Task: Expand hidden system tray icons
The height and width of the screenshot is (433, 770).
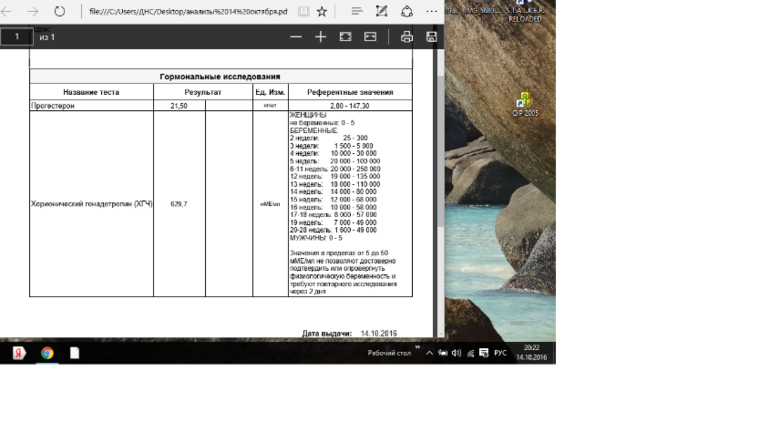Action: pyautogui.click(x=429, y=353)
